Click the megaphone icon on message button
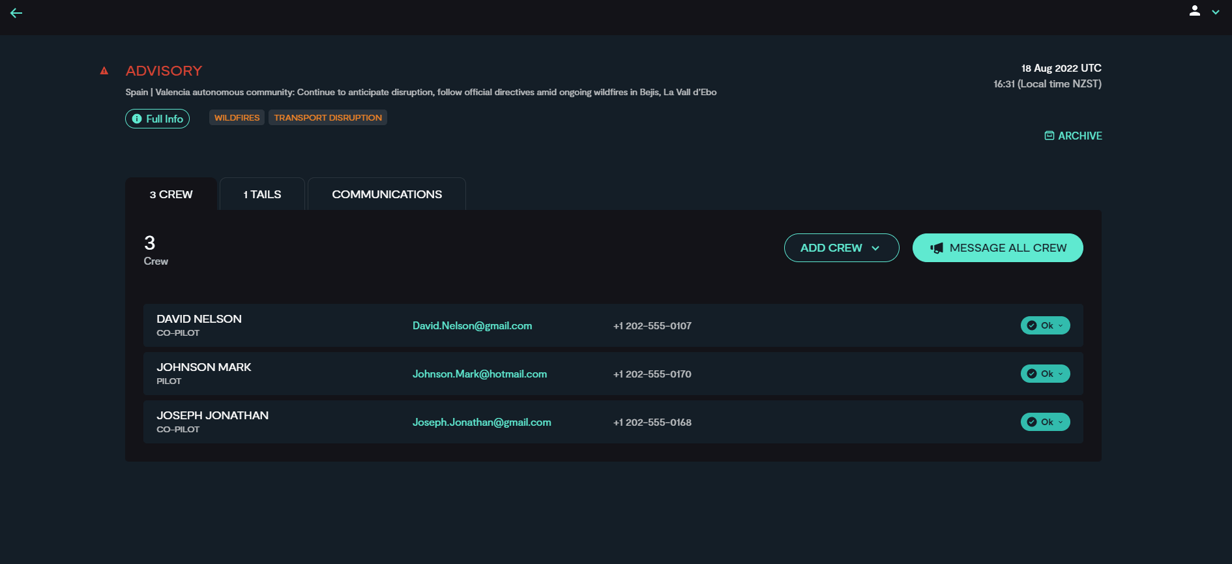The height and width of the screenshot is (564, 1232). pyautogui.click(x=936, y=248)
